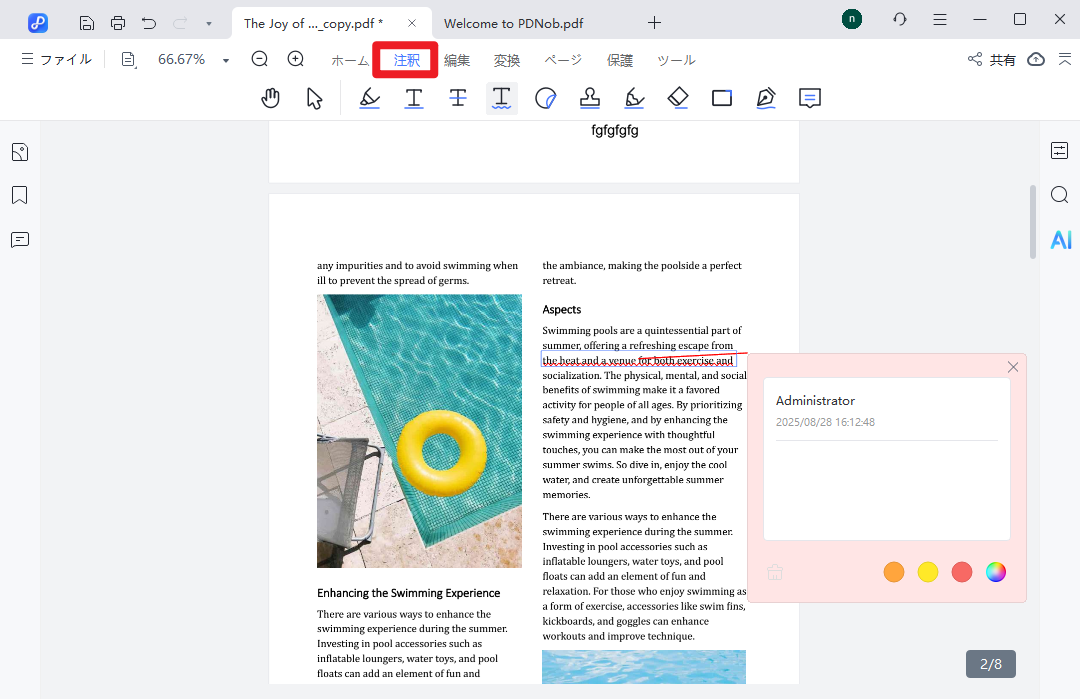Close the Administrator comment popup

coord(1013,367)
